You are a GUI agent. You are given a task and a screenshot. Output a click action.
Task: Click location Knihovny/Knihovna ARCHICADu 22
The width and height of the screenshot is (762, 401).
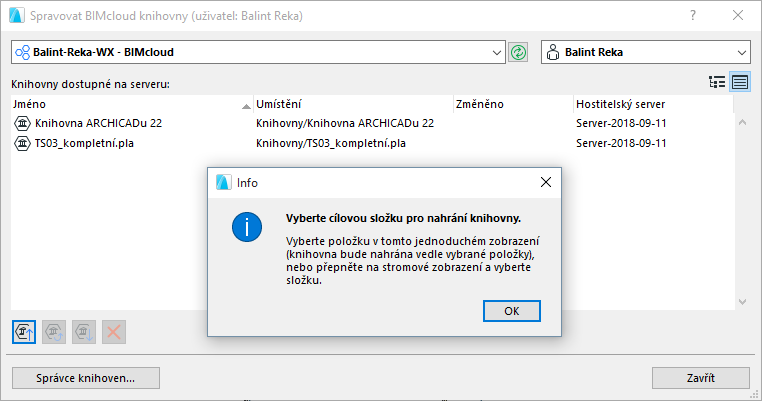[x=345, y=123]
